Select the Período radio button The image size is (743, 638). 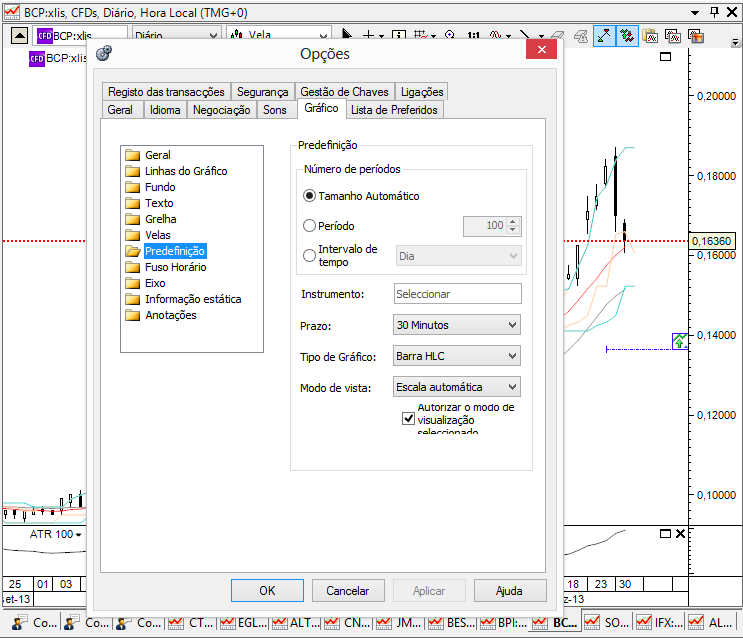(309, 226)
